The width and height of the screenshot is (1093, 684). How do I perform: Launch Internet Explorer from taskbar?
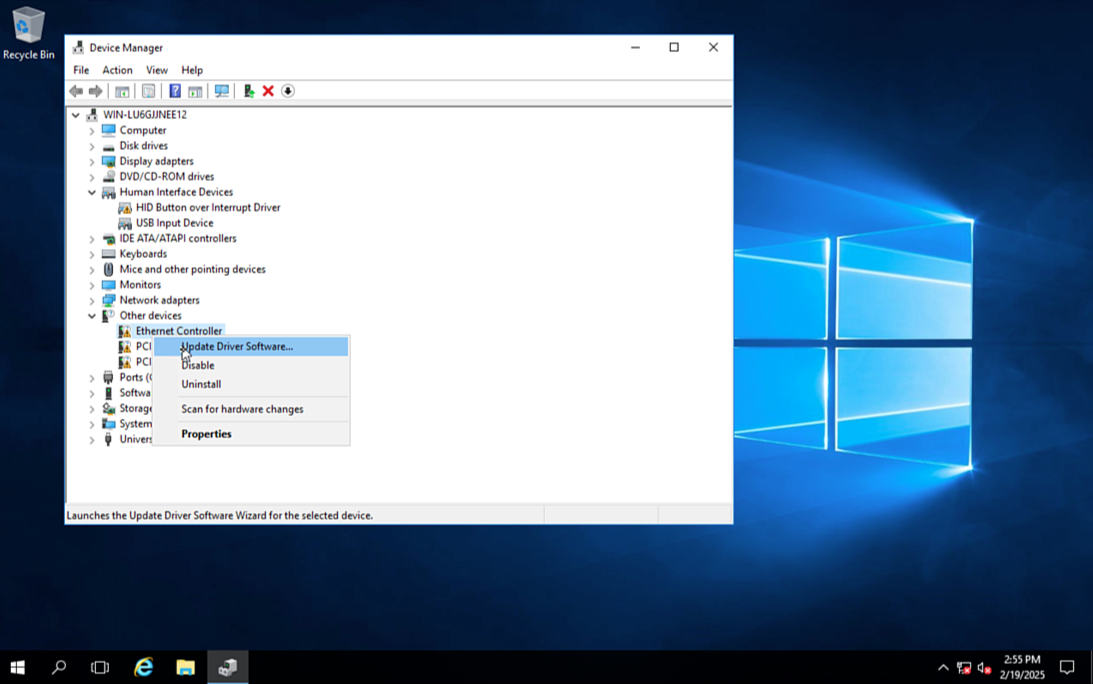[x=143, y=667]
